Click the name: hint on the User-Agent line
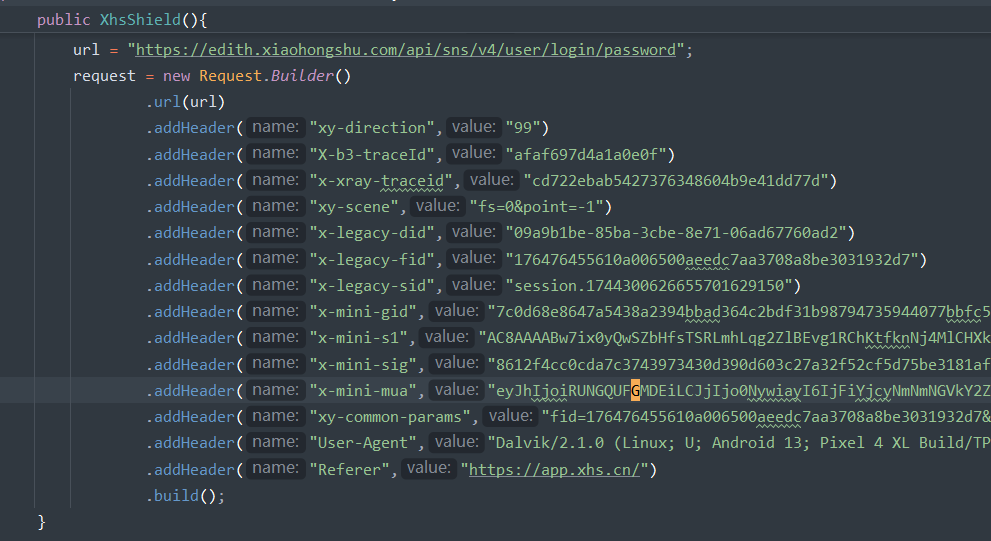Viewport: 991px width, 541px height. (275, 442)
